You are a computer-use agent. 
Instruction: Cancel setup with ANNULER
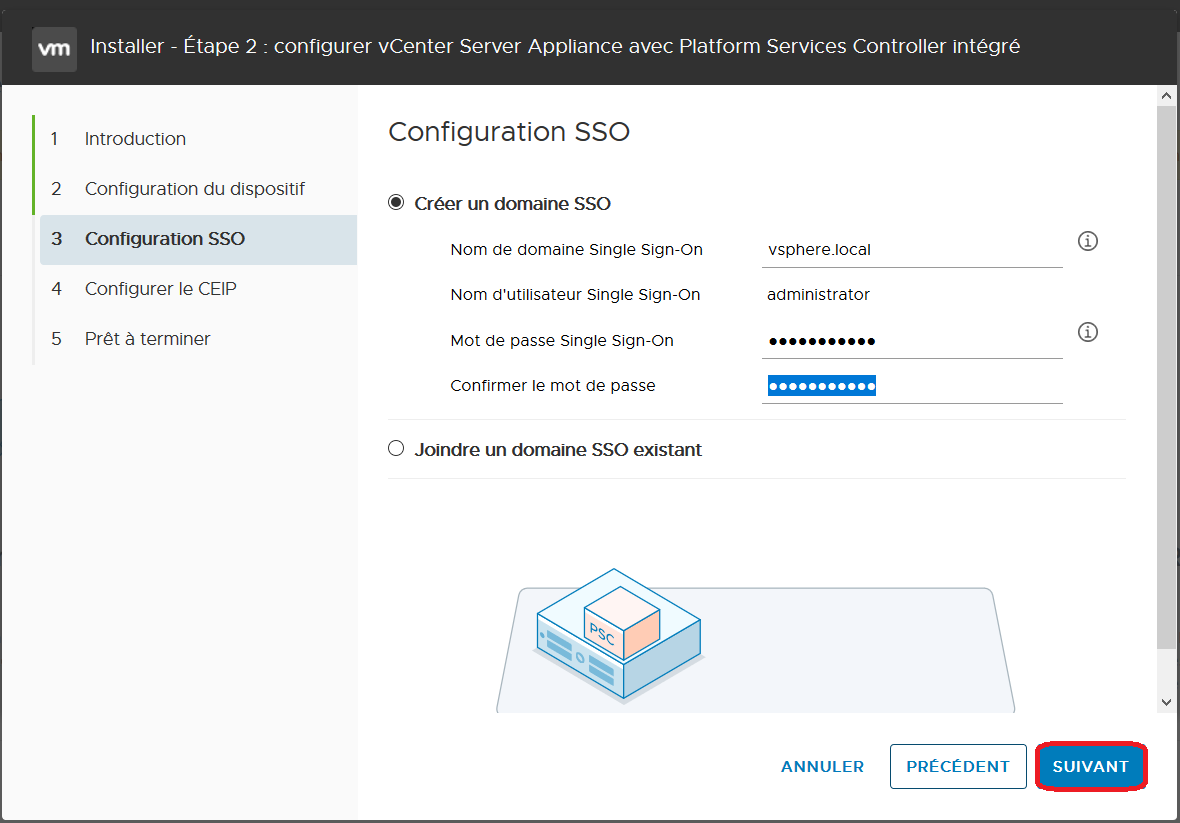(x=823, y=767)
